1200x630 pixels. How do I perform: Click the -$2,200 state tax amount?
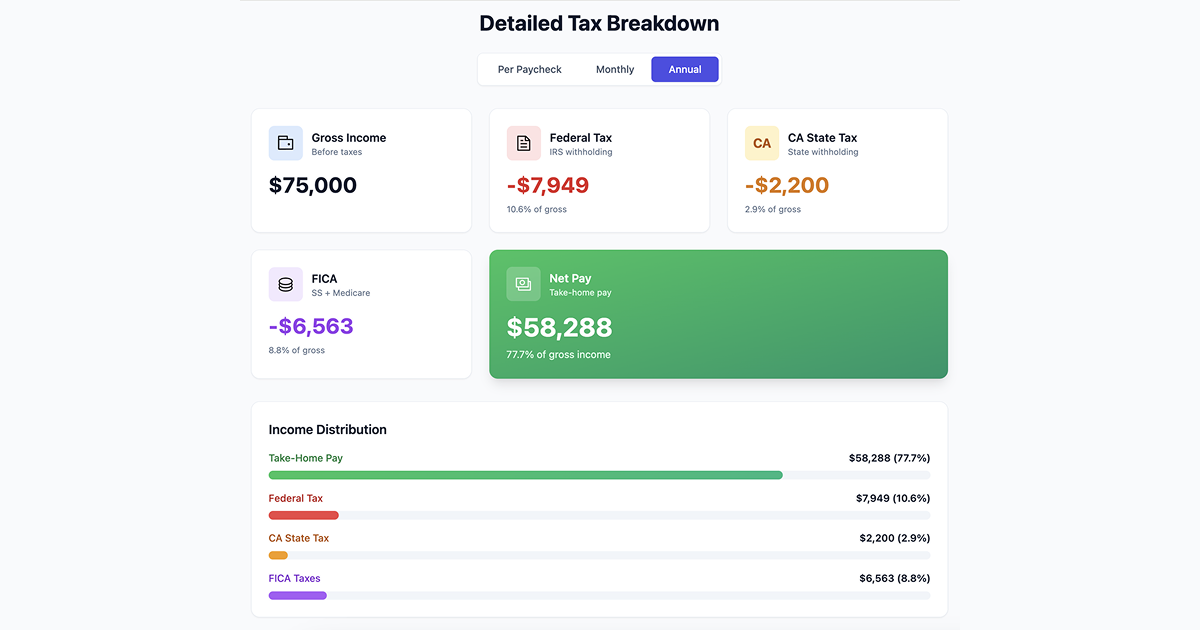787,185
